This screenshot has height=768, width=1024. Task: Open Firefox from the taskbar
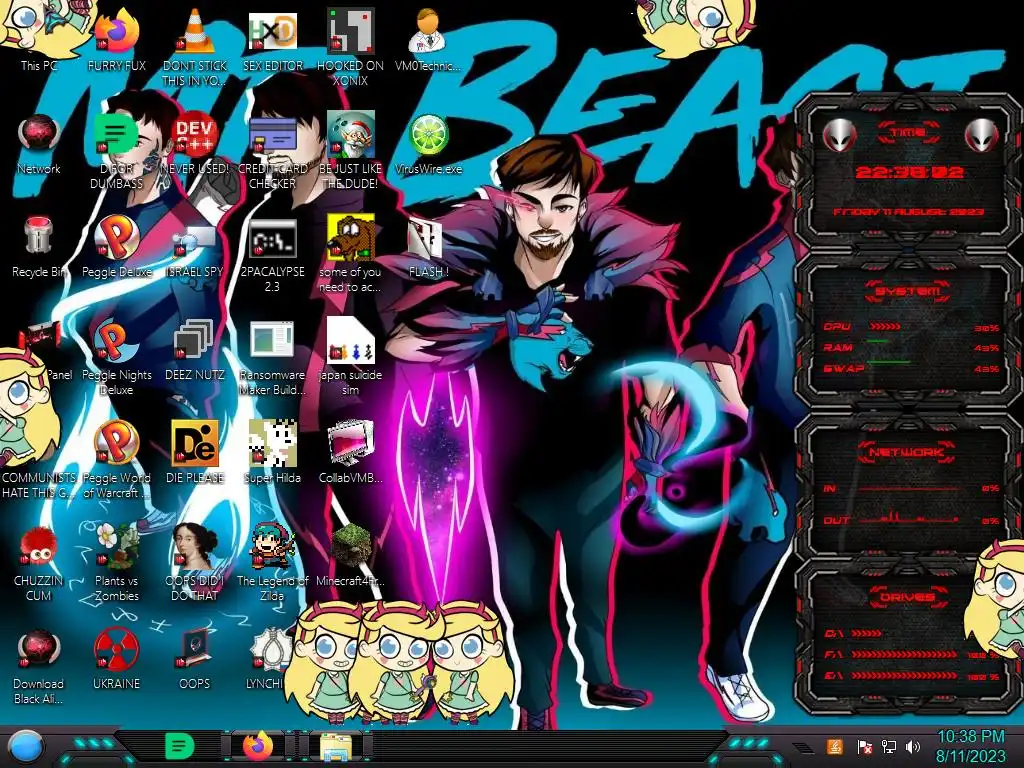(x=258, y=746)
